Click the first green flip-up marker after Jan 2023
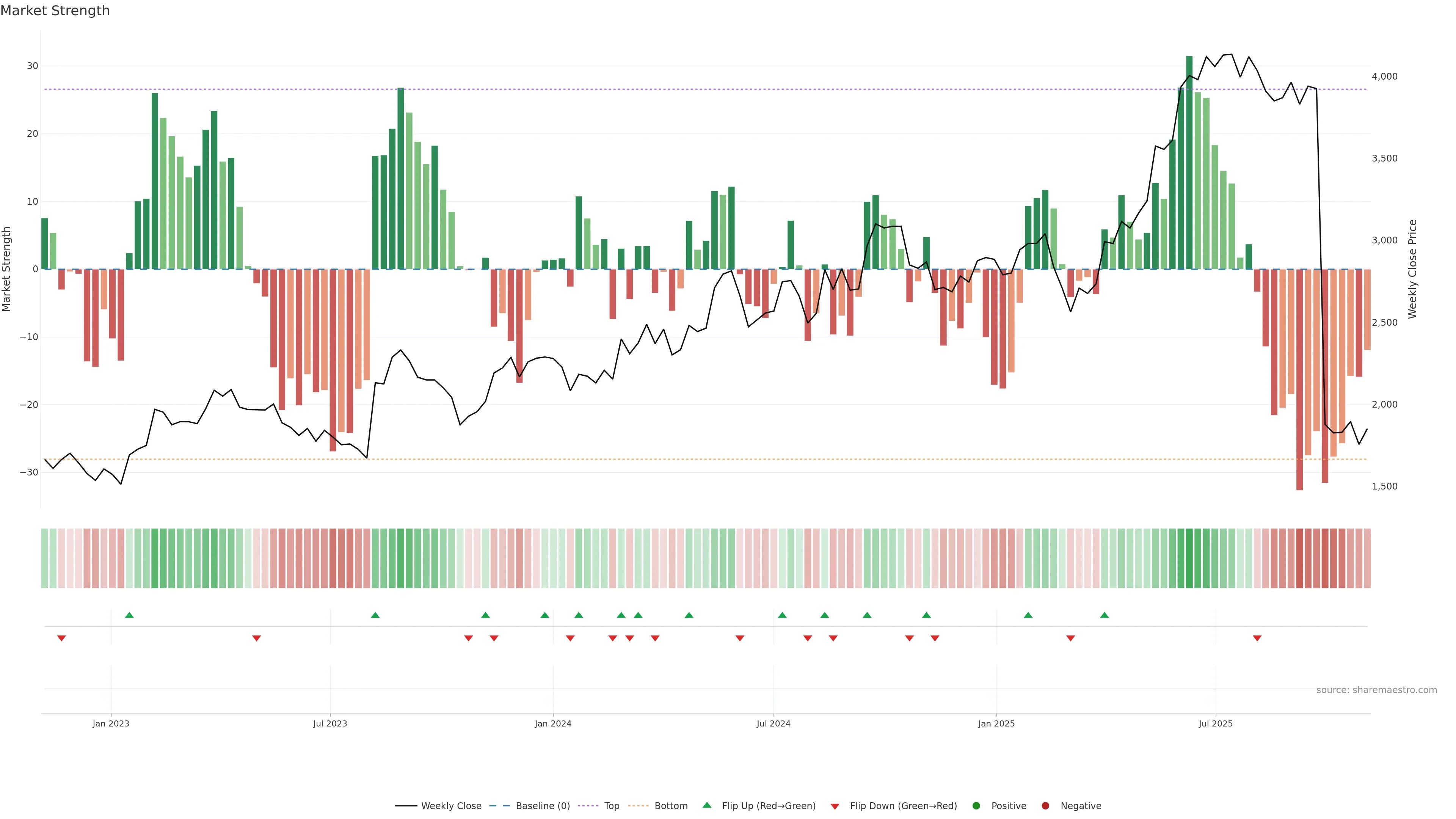This screenshot has width=1456, height=819. 129,615
